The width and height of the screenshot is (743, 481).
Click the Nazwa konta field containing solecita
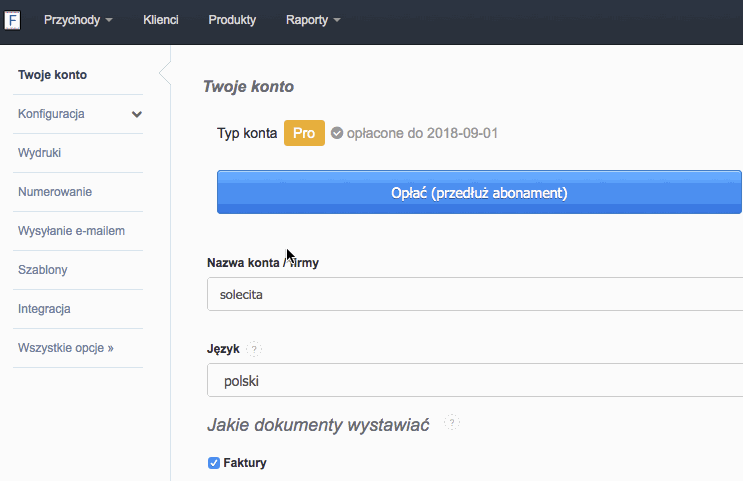coord(474,295)
